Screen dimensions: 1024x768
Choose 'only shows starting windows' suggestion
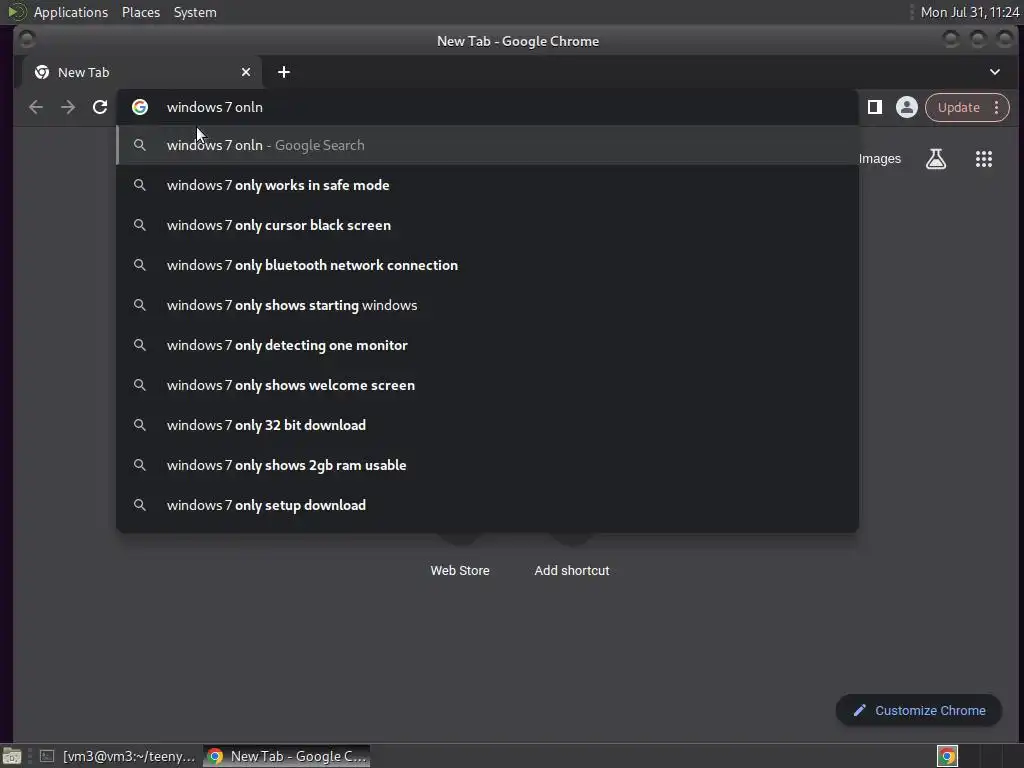487,305
